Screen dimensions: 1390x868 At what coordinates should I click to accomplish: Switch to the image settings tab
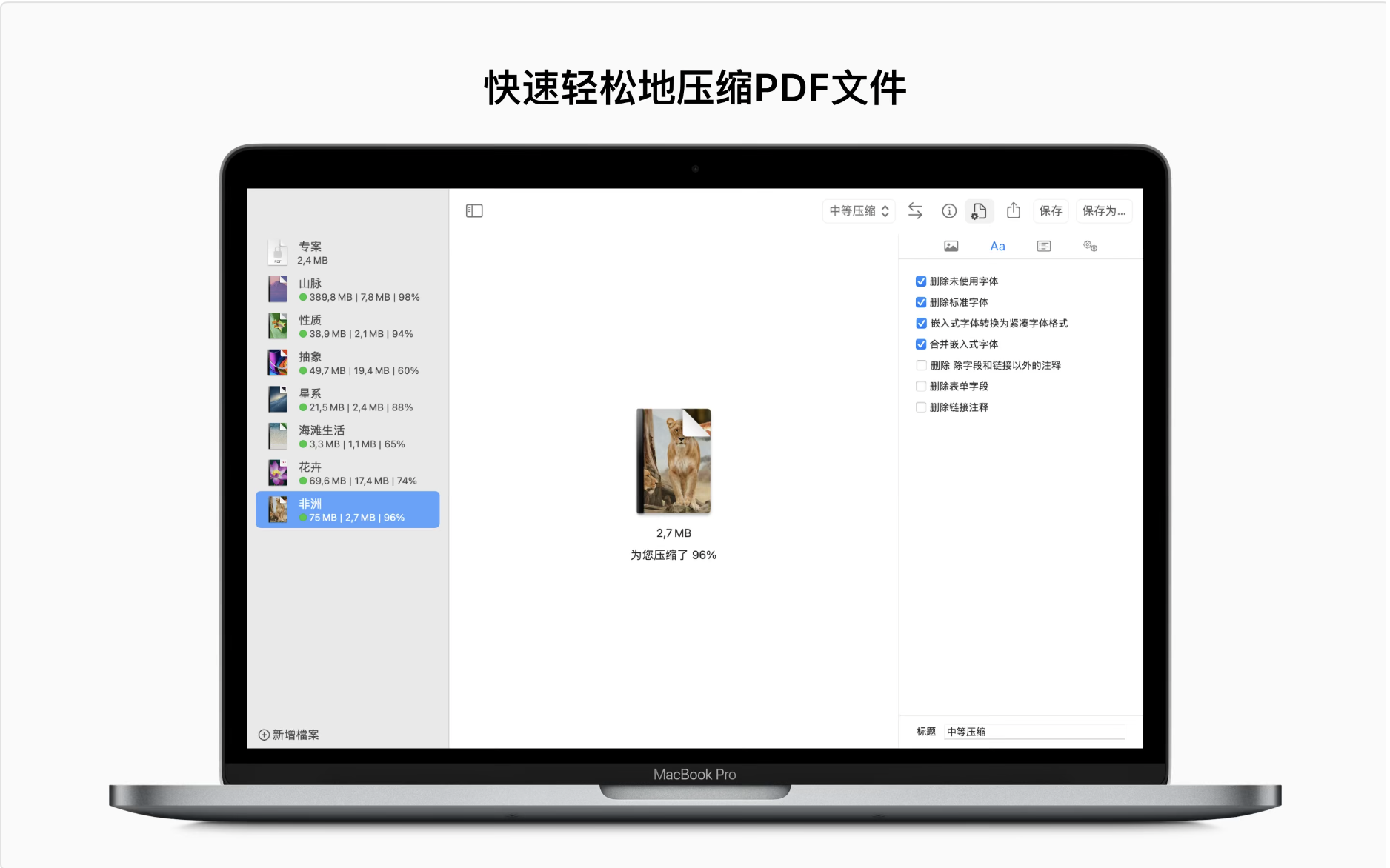tap(951, 246)
